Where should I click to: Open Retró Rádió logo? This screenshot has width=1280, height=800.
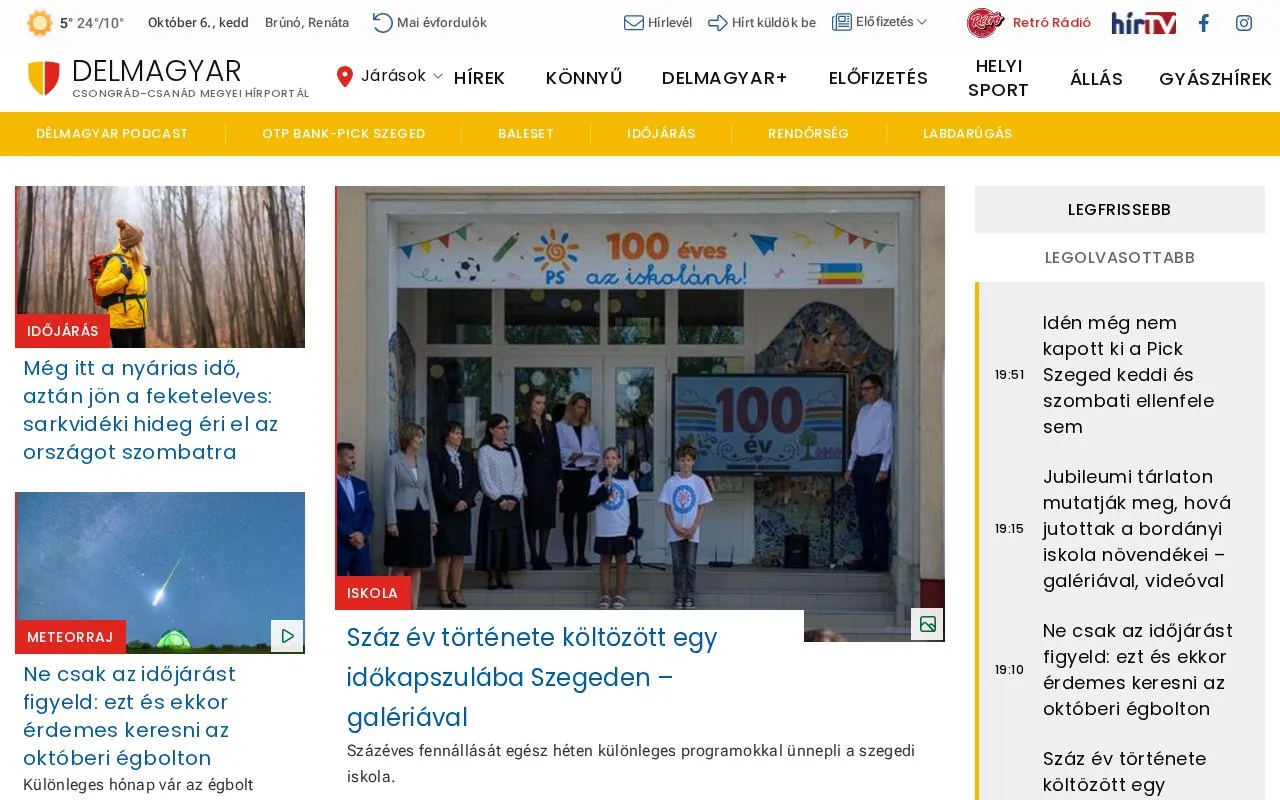pos(986,22)
